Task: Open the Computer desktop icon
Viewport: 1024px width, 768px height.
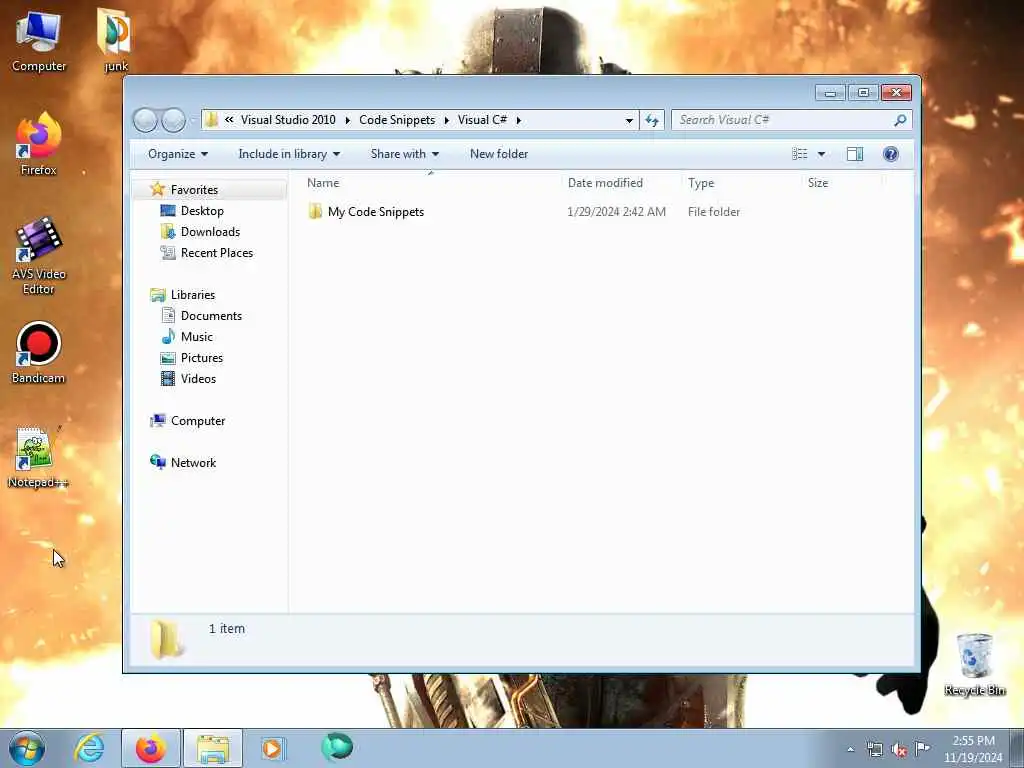Action: pyautogui.click(x=39, y=40)
